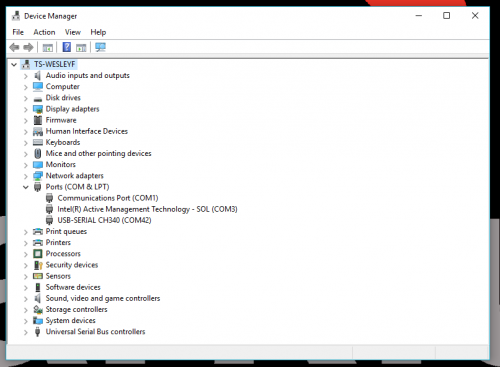500x367 pixels.
Task: Expand the Display adapters category
Action: (26, 110)
